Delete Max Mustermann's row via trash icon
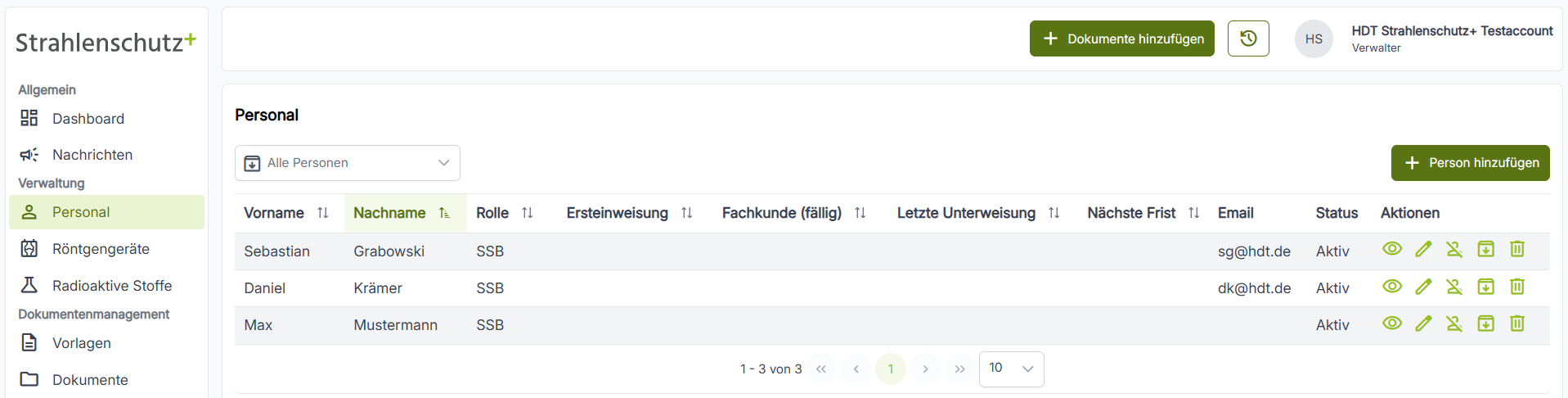 (x=1517, y=323)
